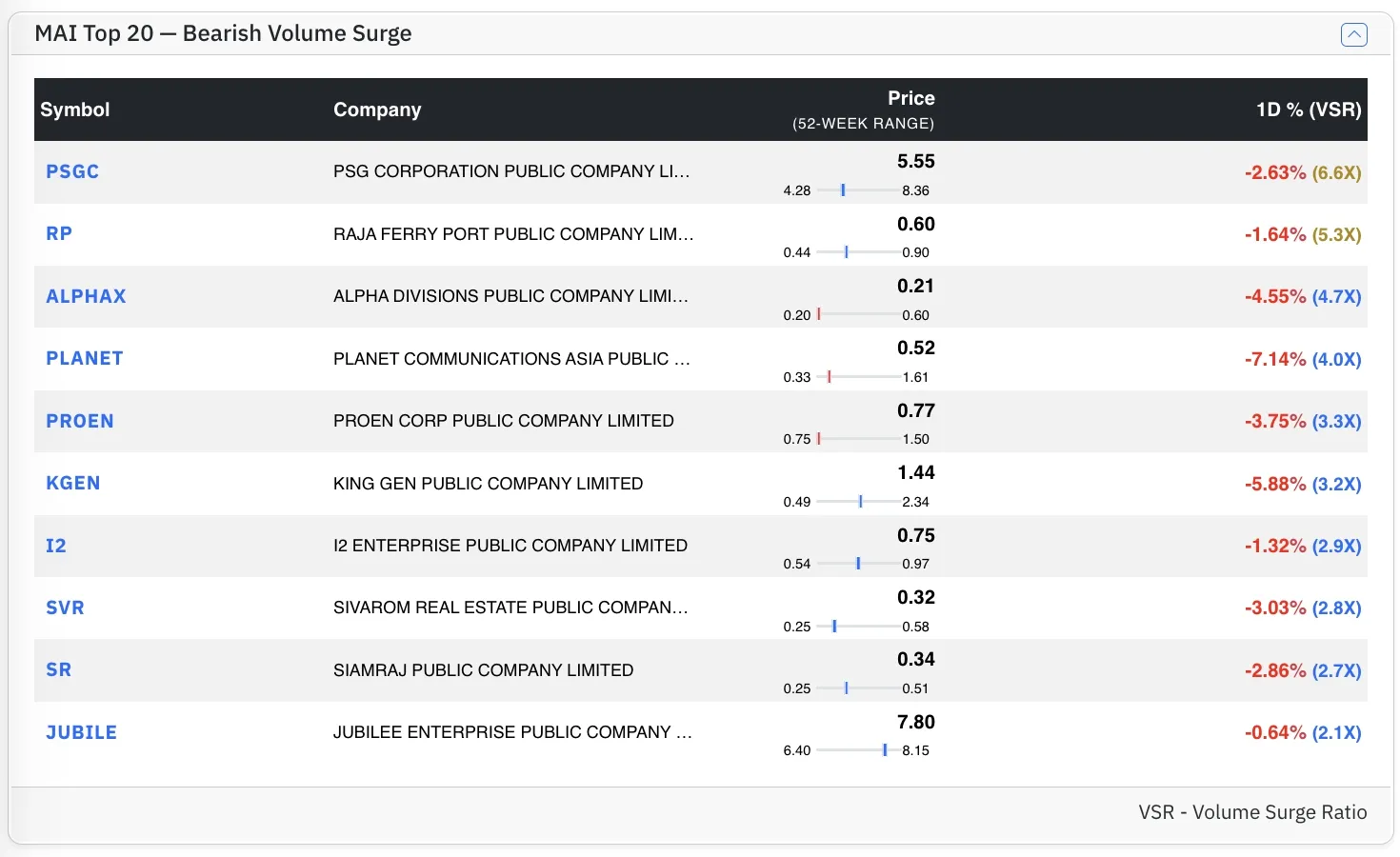Click the 1D % (VSR) column header
The image size is (1400, 857).
(1309, 110)
